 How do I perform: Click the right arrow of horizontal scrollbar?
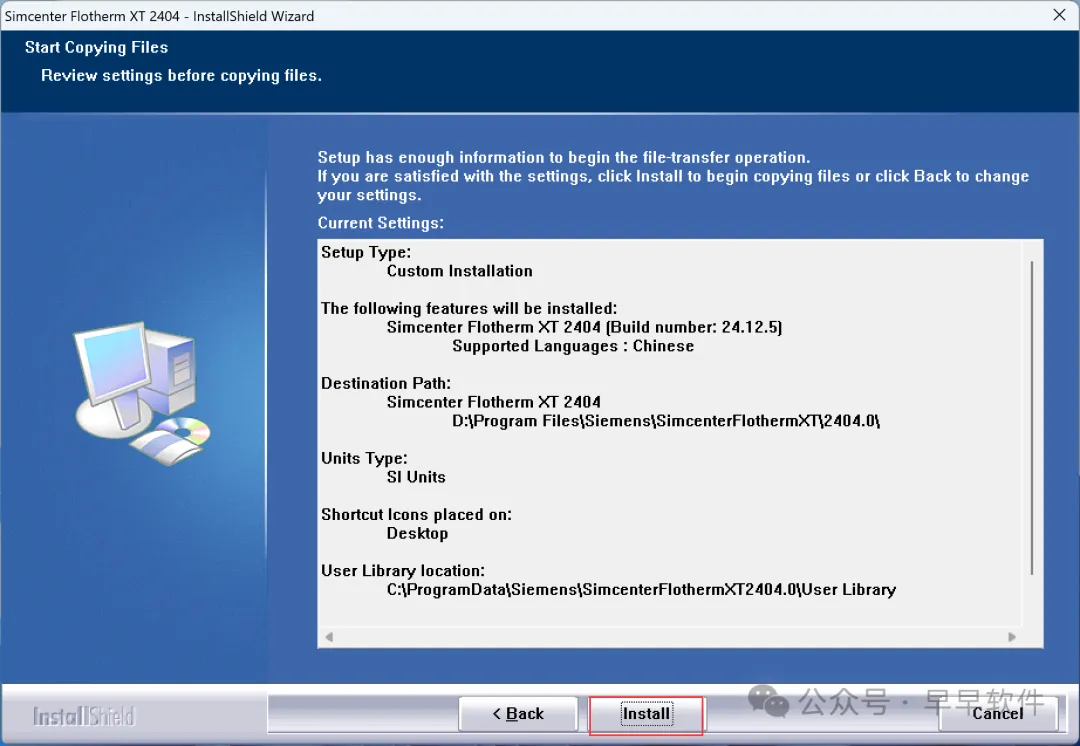point(1012,637)
